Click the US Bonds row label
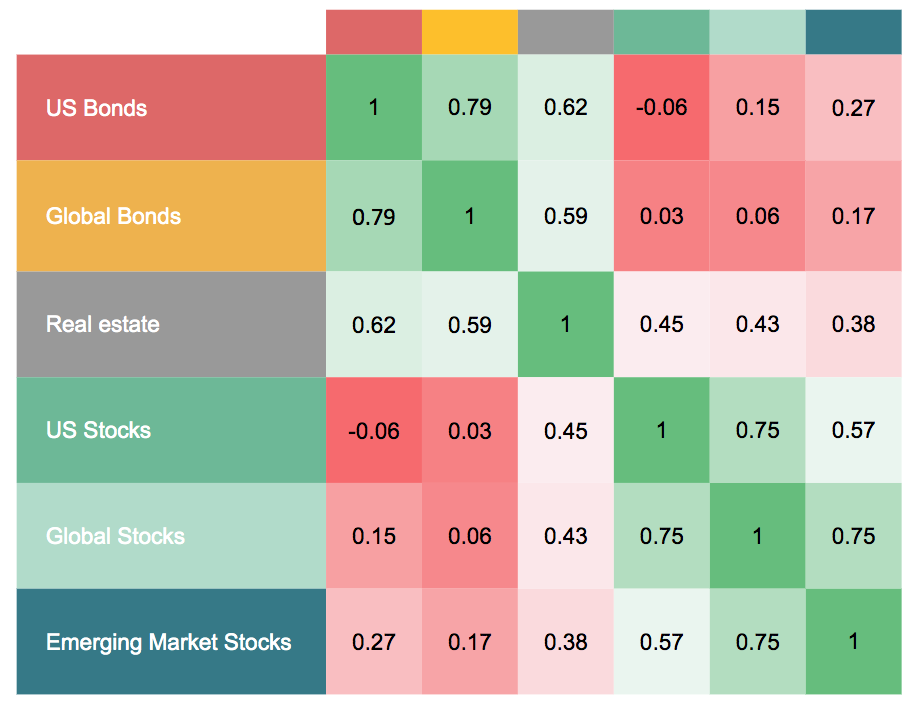This screenshot has width=912, height=710. pos(171,108)
